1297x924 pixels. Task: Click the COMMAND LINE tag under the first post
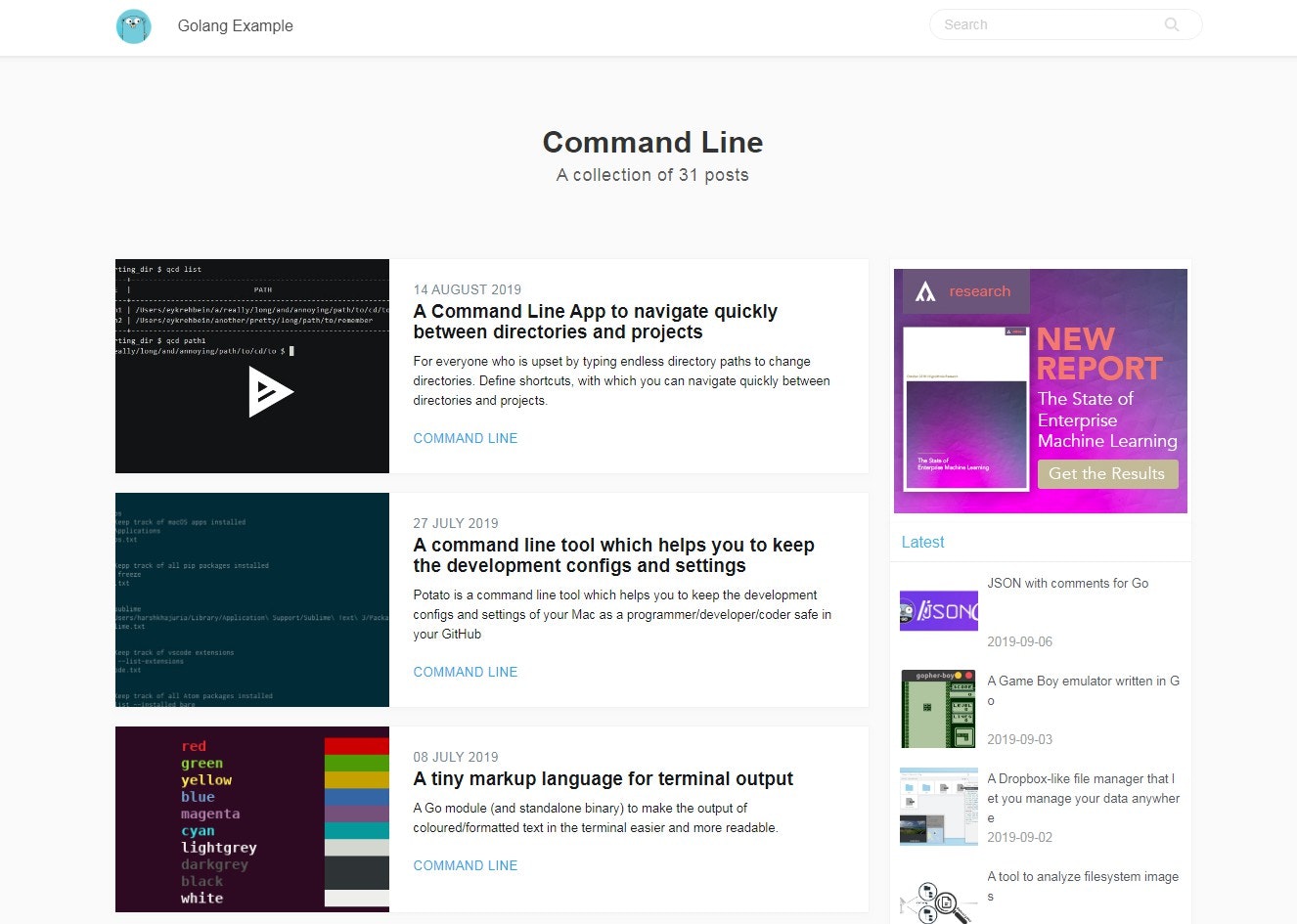coord(466,438)
